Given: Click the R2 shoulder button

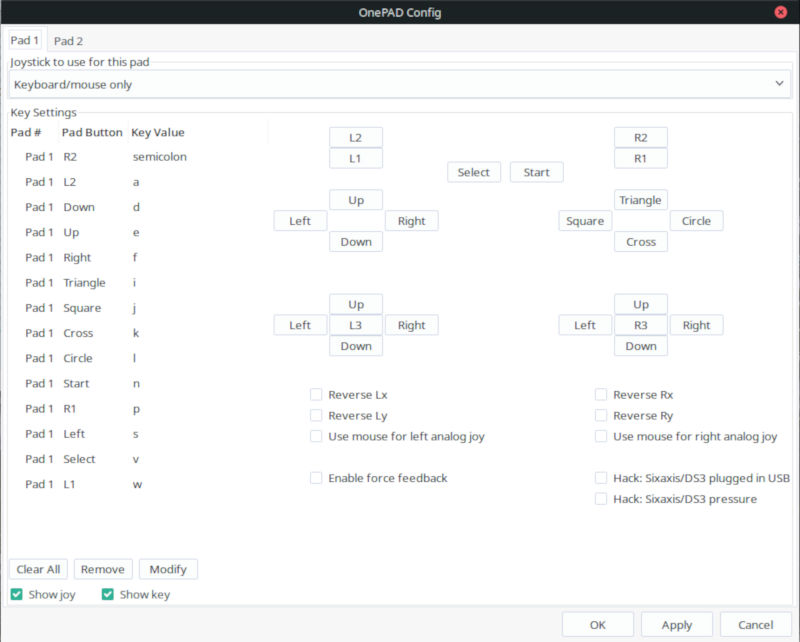Looking at the screenshot, I should tap(641, 137).
